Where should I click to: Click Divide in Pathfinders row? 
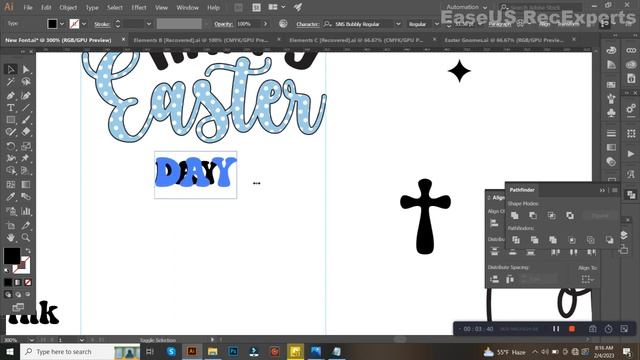[516, 240]
